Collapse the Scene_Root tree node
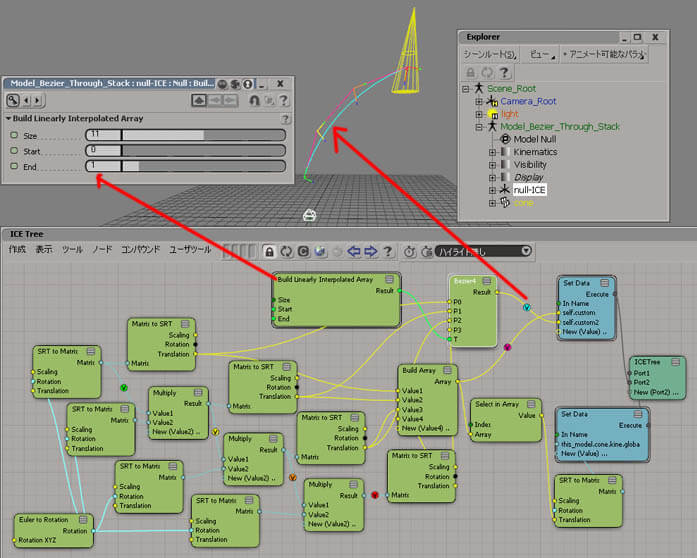 466,89
